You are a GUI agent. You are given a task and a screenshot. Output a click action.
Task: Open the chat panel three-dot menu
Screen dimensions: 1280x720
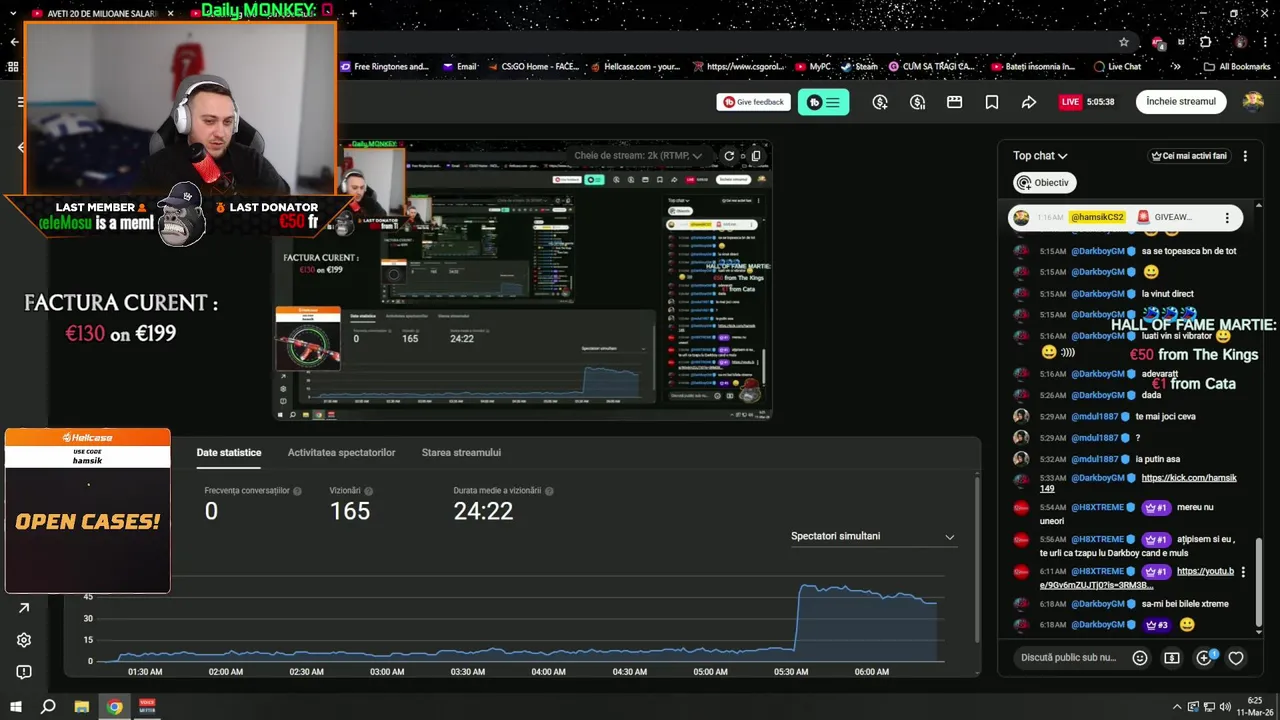point(1245,156)
